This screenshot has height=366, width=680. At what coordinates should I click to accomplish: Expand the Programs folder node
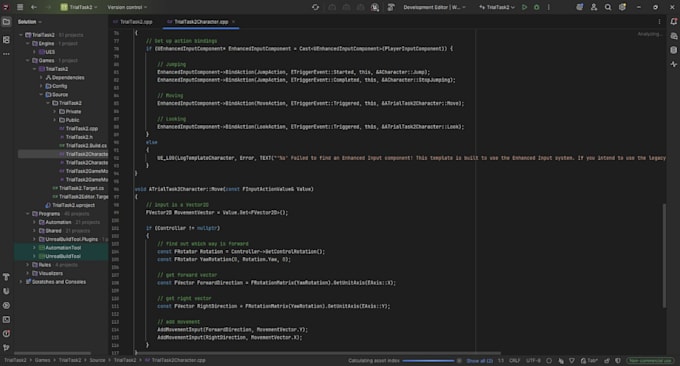coord(28,213)
